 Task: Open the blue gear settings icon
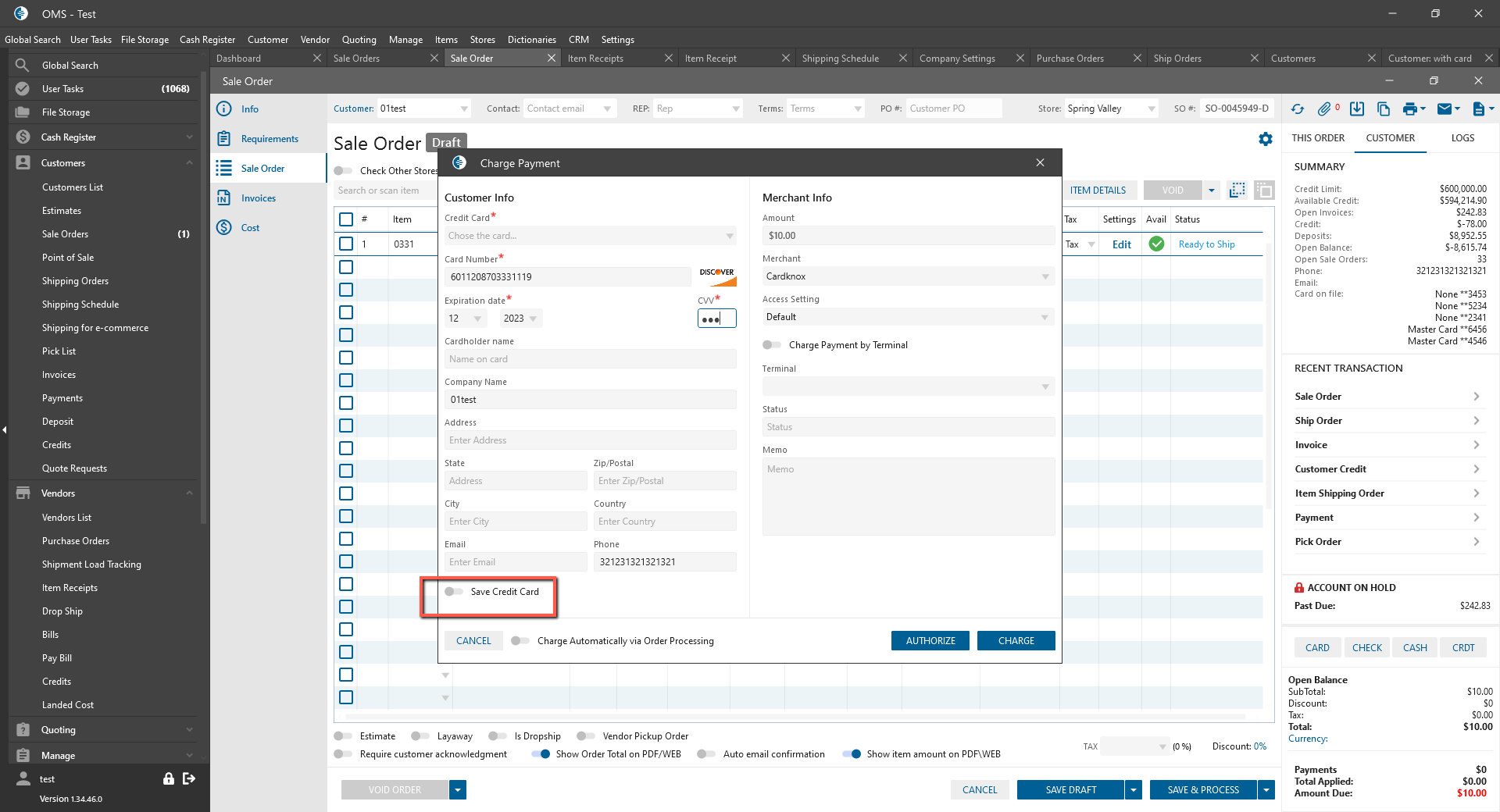coord(1266,139)
